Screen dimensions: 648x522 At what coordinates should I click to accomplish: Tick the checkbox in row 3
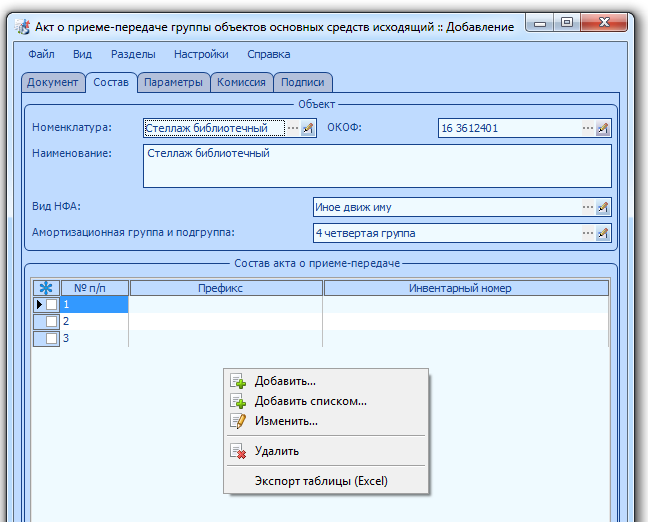52,338
